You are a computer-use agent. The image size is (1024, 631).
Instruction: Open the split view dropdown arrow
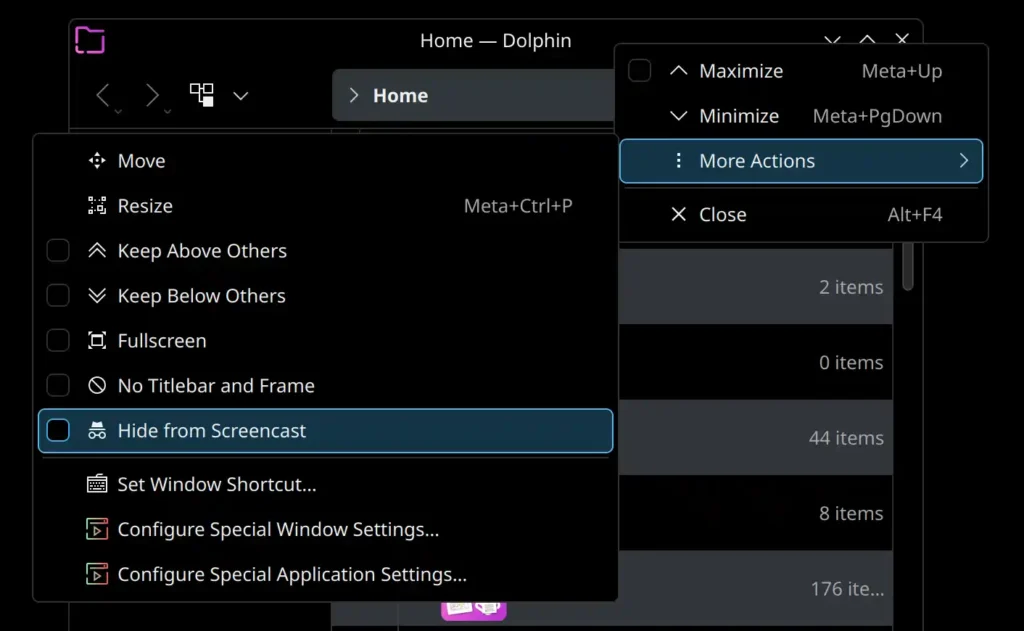click(x=240, y=95)
